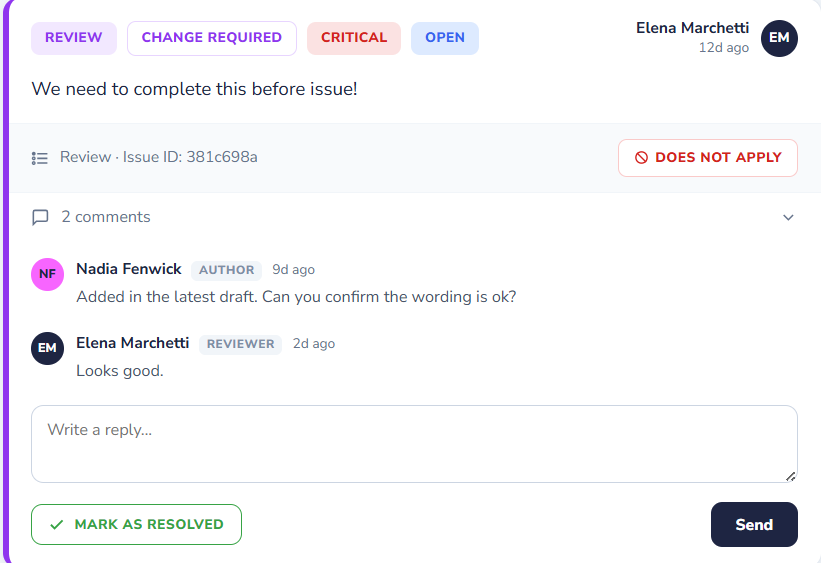Click the green checkmark icon on resolve button
The height and width of the screenshot is (563, 821).
tap(57, 525)
